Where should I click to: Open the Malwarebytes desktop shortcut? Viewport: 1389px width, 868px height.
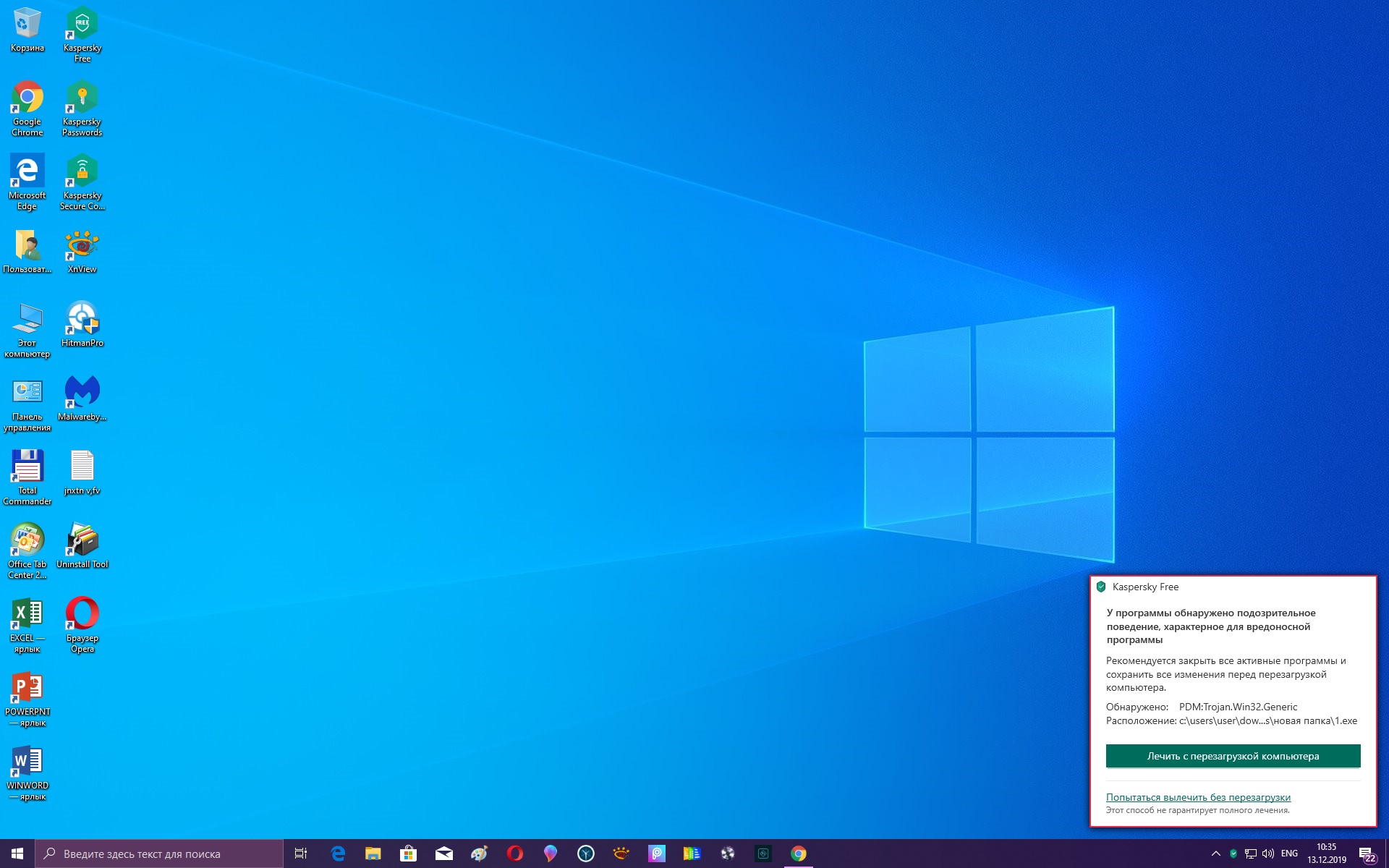(82, 398)
